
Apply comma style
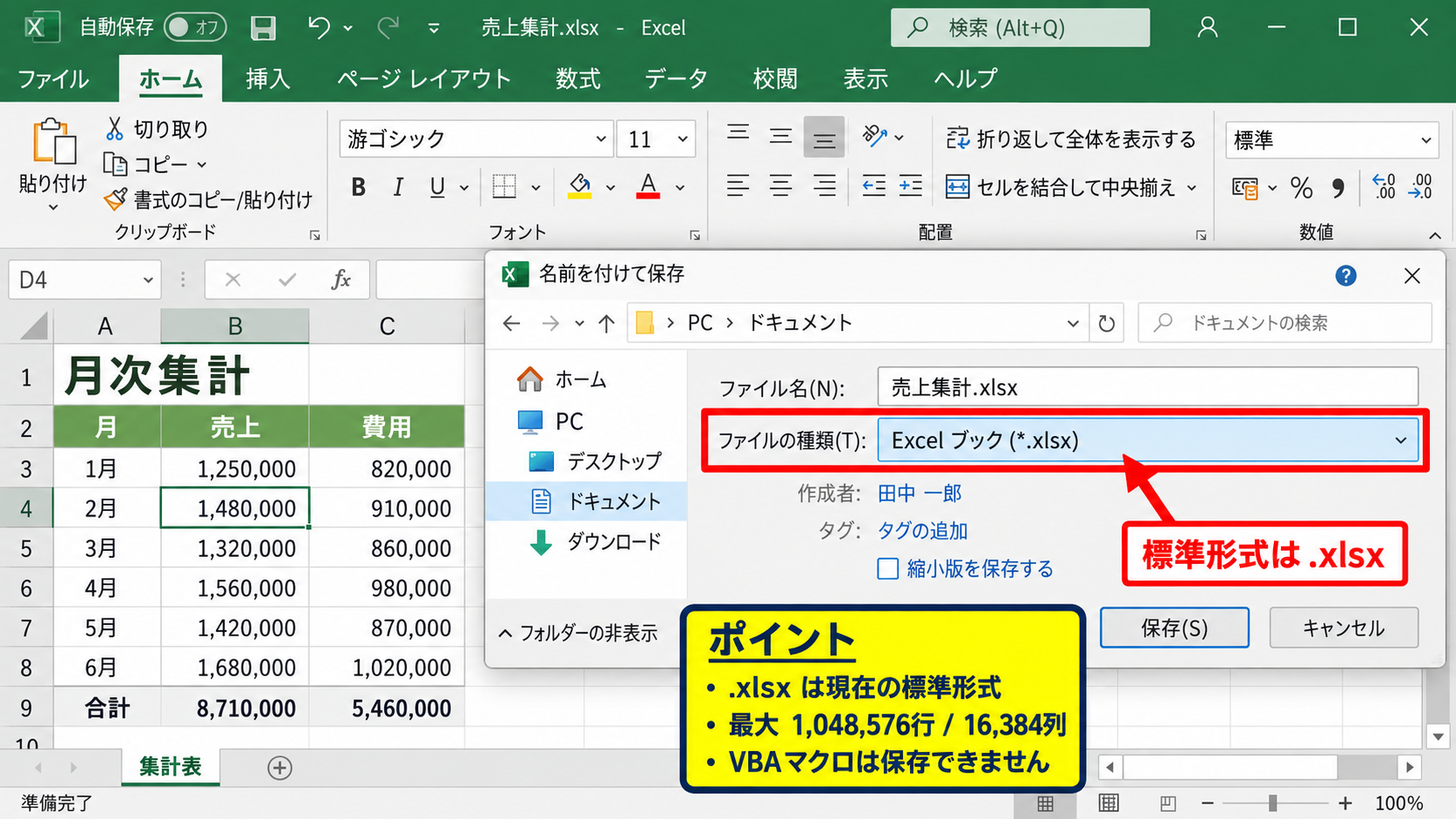click(x=1338, y=187)
